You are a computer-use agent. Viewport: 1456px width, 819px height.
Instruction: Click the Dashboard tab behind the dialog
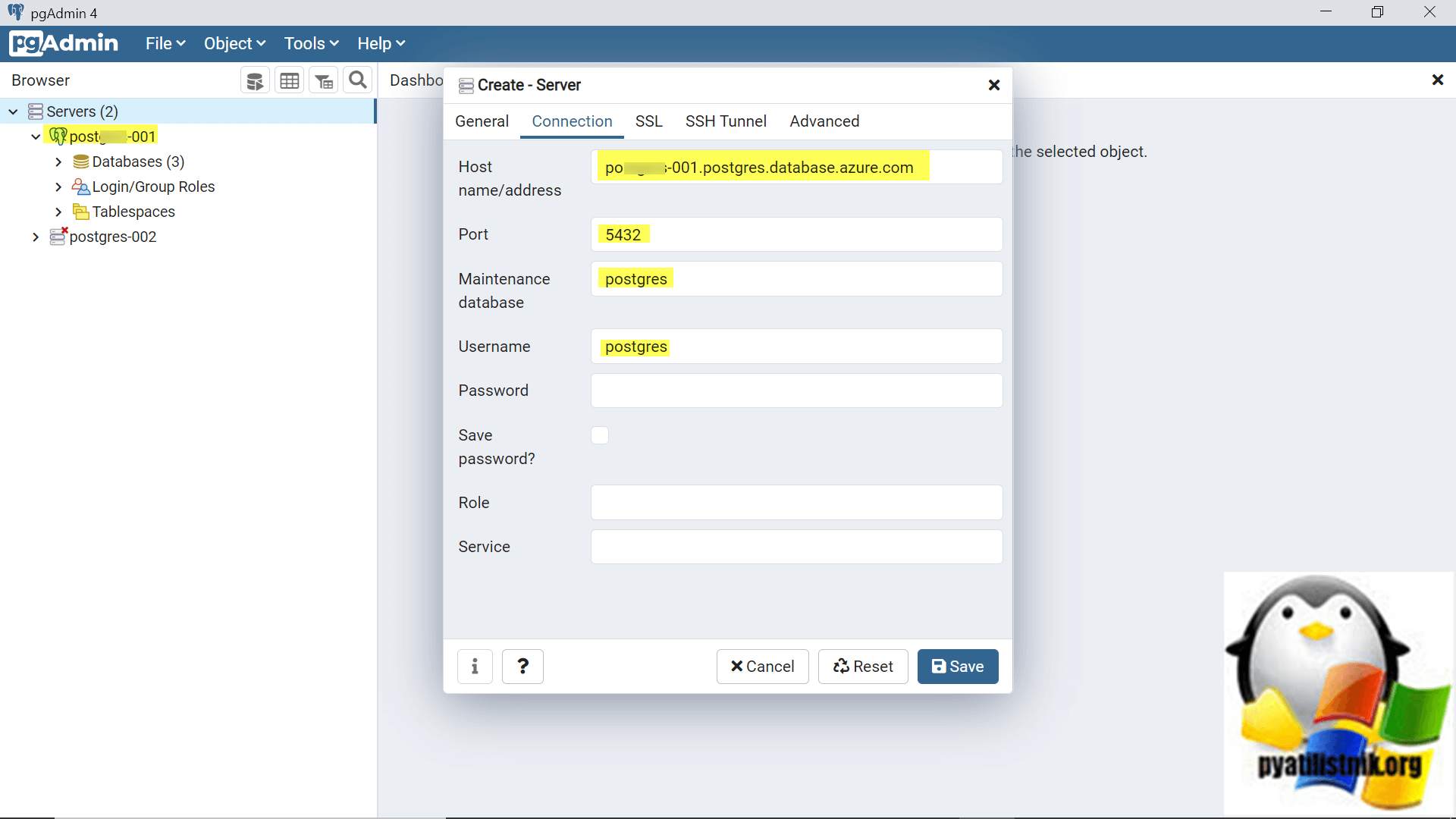[x=416, y=80]
